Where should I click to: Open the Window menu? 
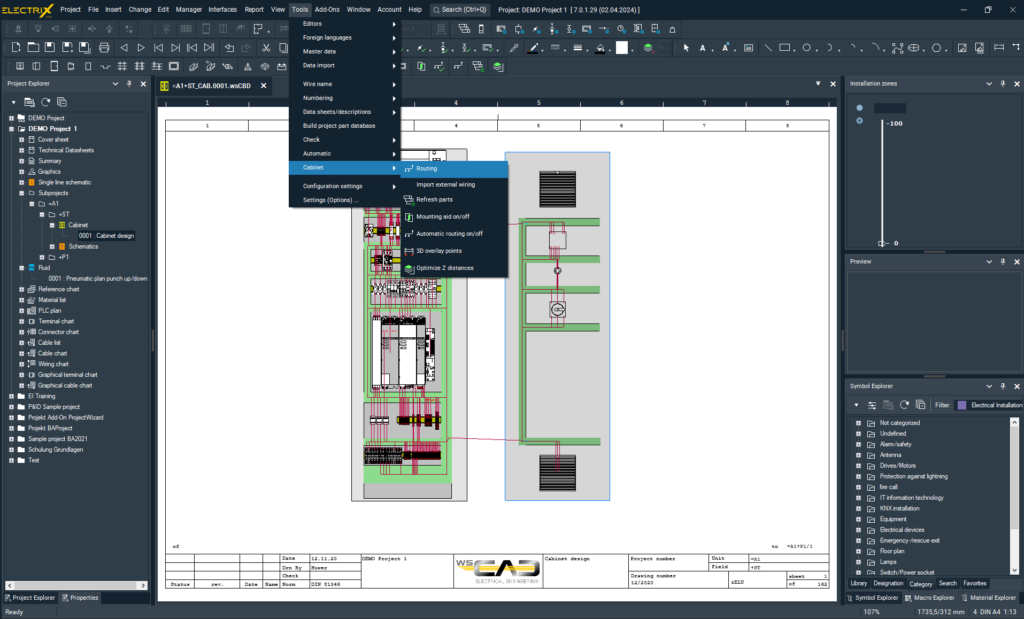[358, 9]
